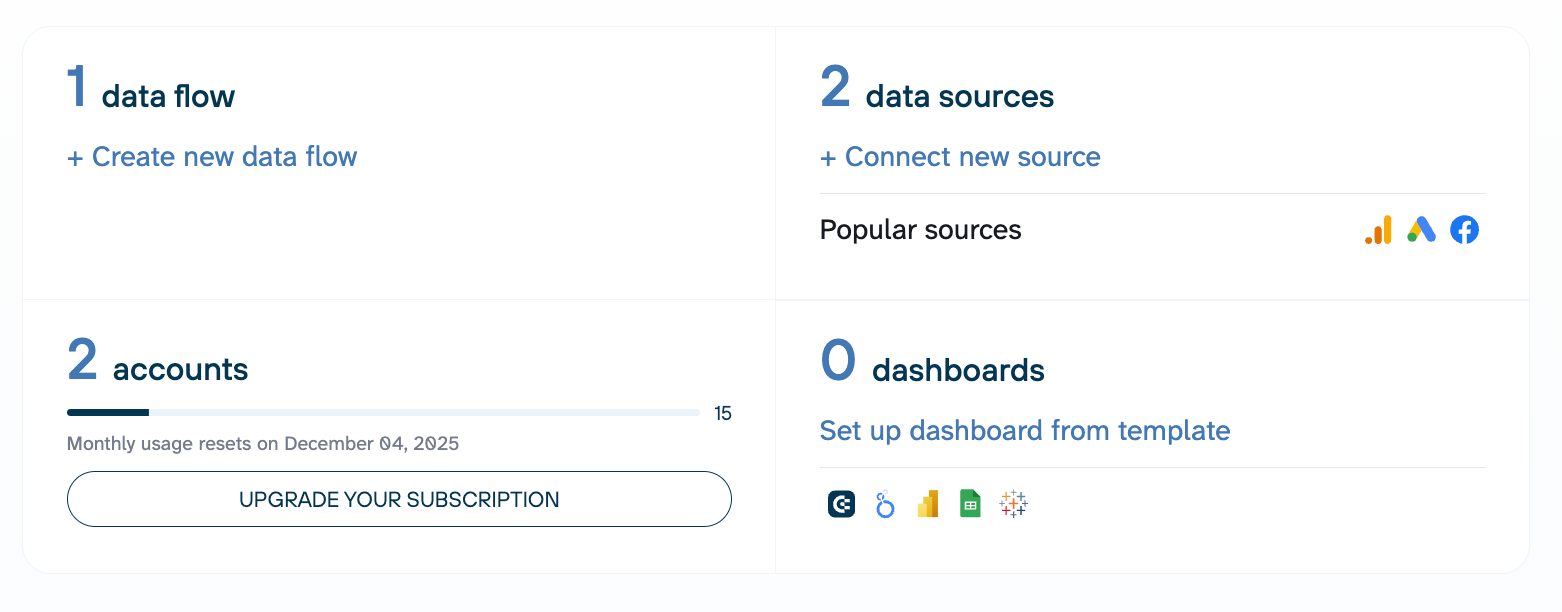Click the monthly usage reset date text
This screenshot has height=612, width=1562.
[263, 444]
